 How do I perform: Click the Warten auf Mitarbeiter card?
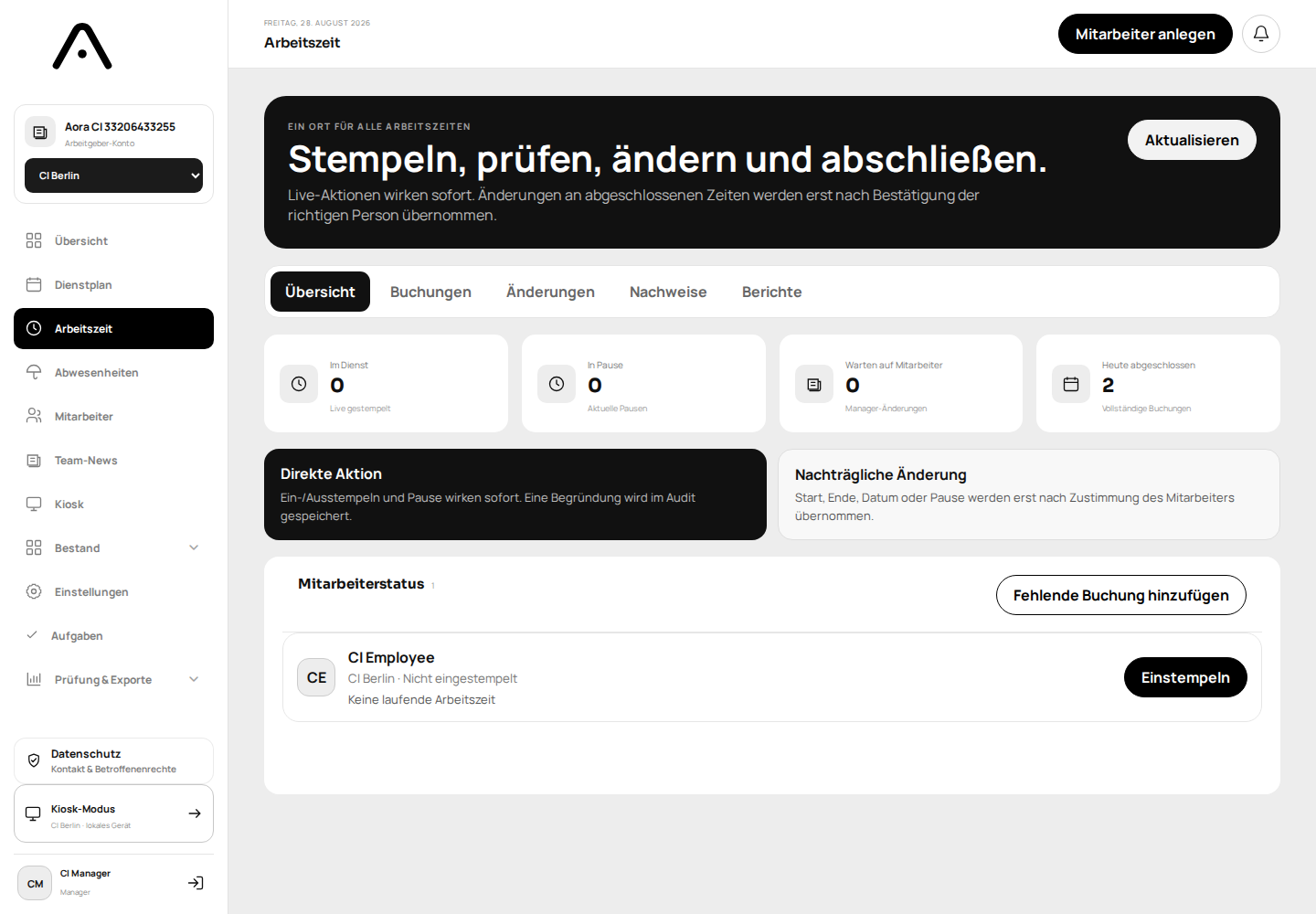tap(900, 383)
